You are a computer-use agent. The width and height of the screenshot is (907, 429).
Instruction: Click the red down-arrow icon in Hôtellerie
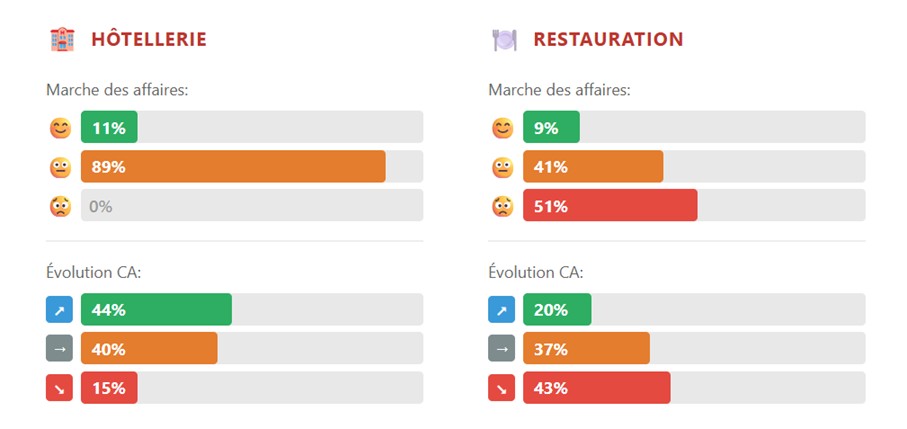tap(60, 388)
